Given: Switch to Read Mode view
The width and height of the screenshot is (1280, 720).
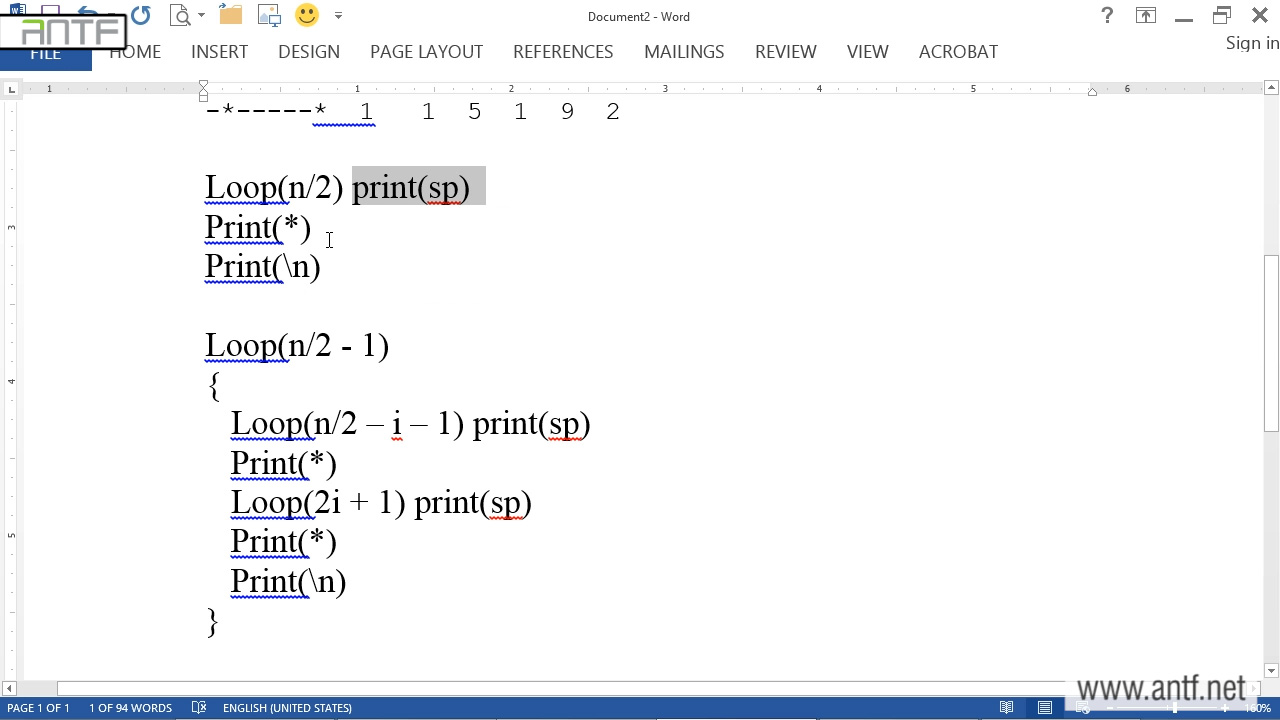Looking at the screenshot, I should tap(1007, 708).
